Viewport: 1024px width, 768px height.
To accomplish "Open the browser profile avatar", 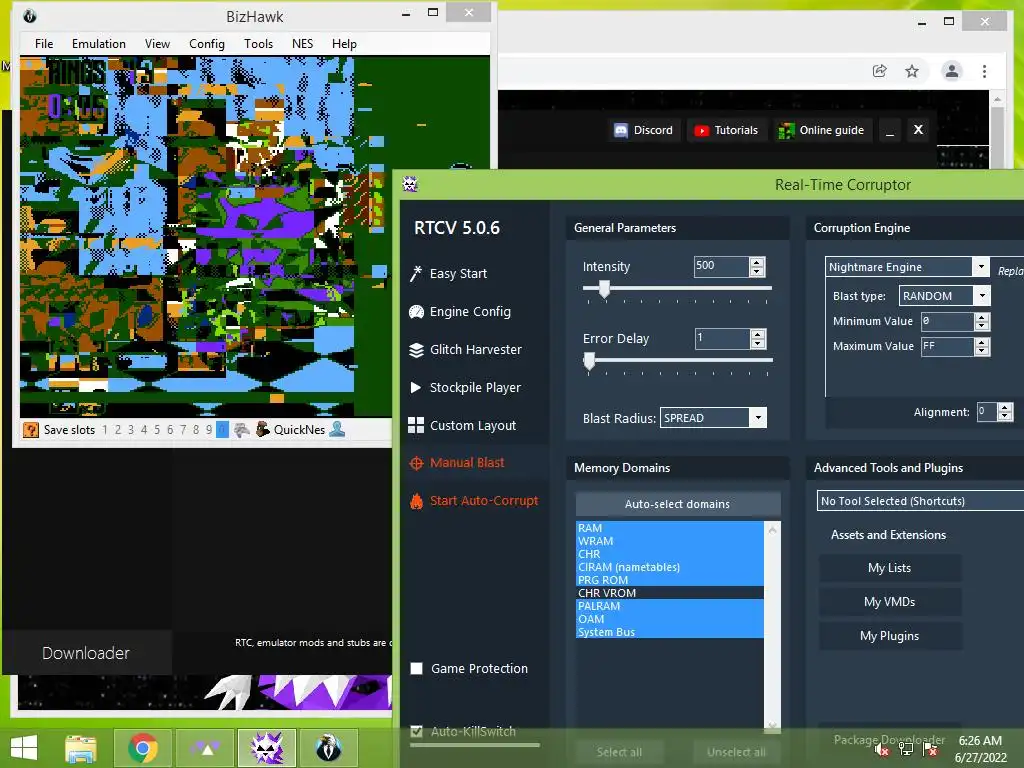I will click(x=952, y=71).
